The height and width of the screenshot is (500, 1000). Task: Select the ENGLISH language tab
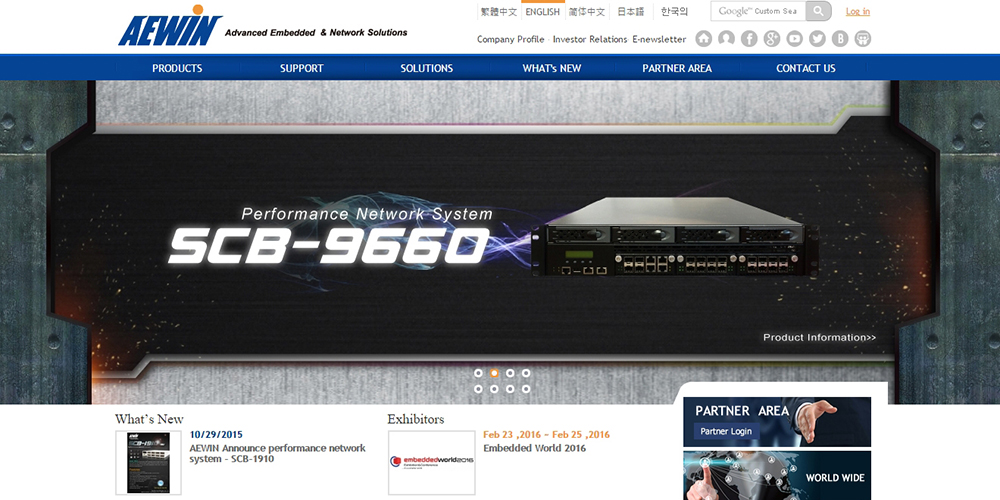tap(543, 11)
